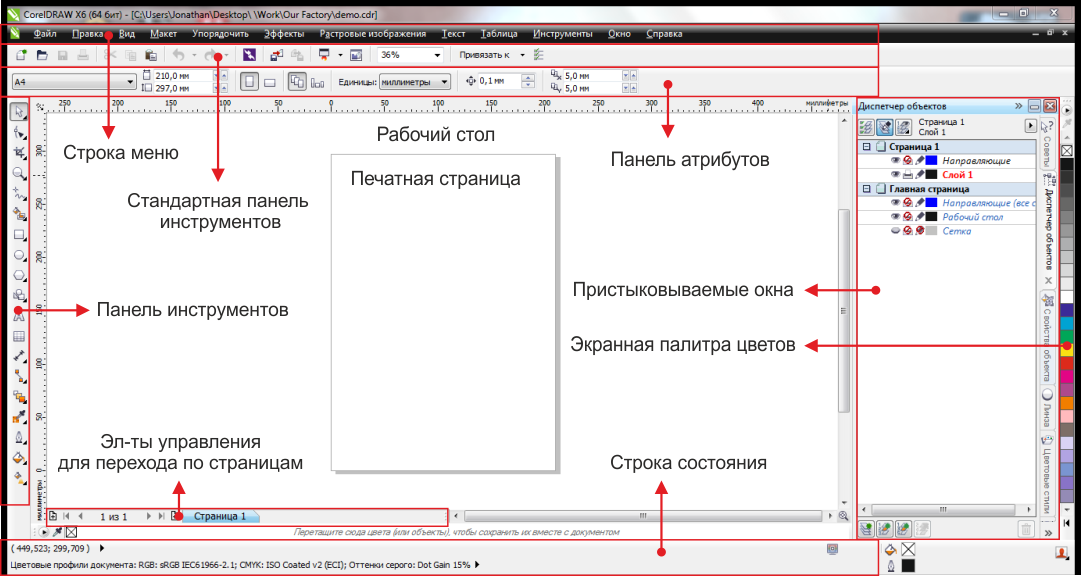Expand color profile details arrow in status bar
Image resolution: width=1081 pixels, height=576 pixels.
pyautogui.click(x=477, y=564)
